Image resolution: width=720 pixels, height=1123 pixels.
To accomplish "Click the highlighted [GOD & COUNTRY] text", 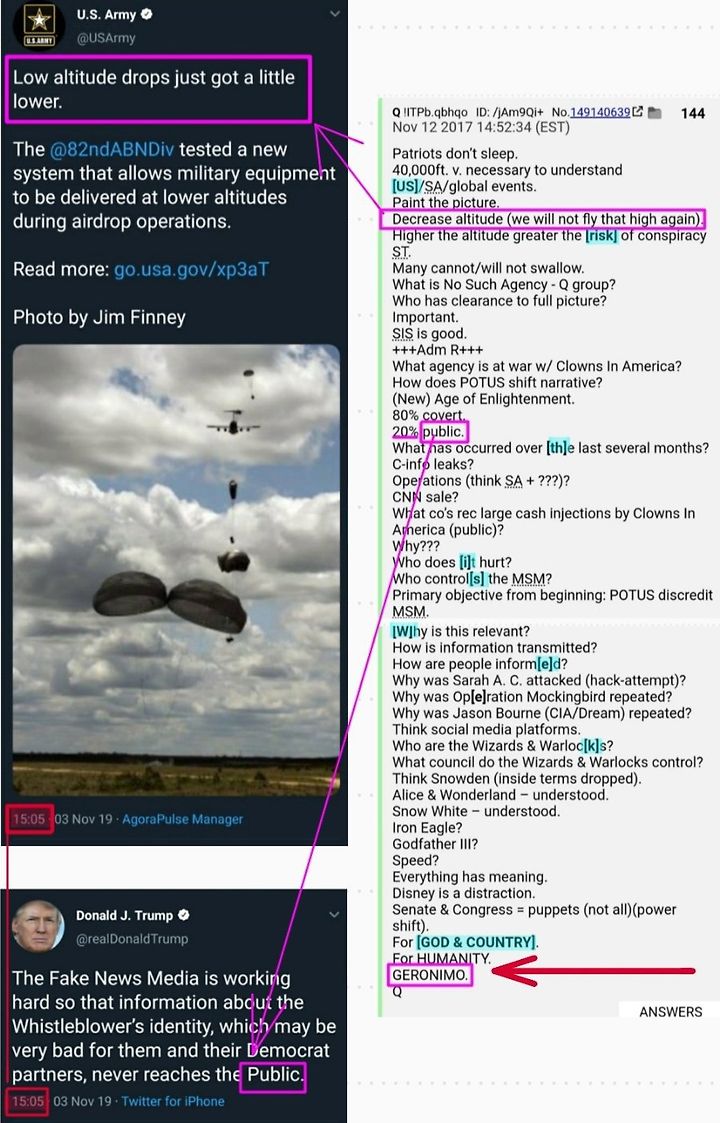I will [477, 942].
